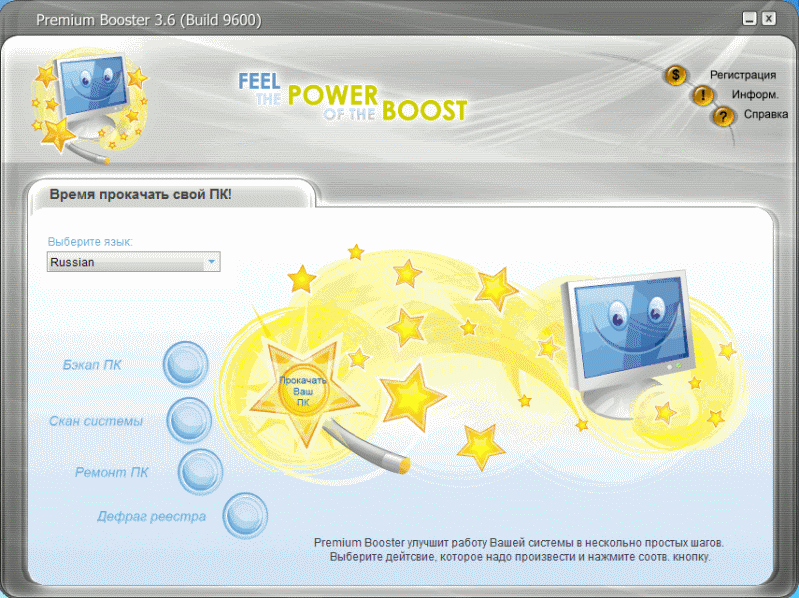Click the round button beside Дефраг реестра
Image resolution: width=799 pixels, height=598 pixels.
tap(245, 515)
